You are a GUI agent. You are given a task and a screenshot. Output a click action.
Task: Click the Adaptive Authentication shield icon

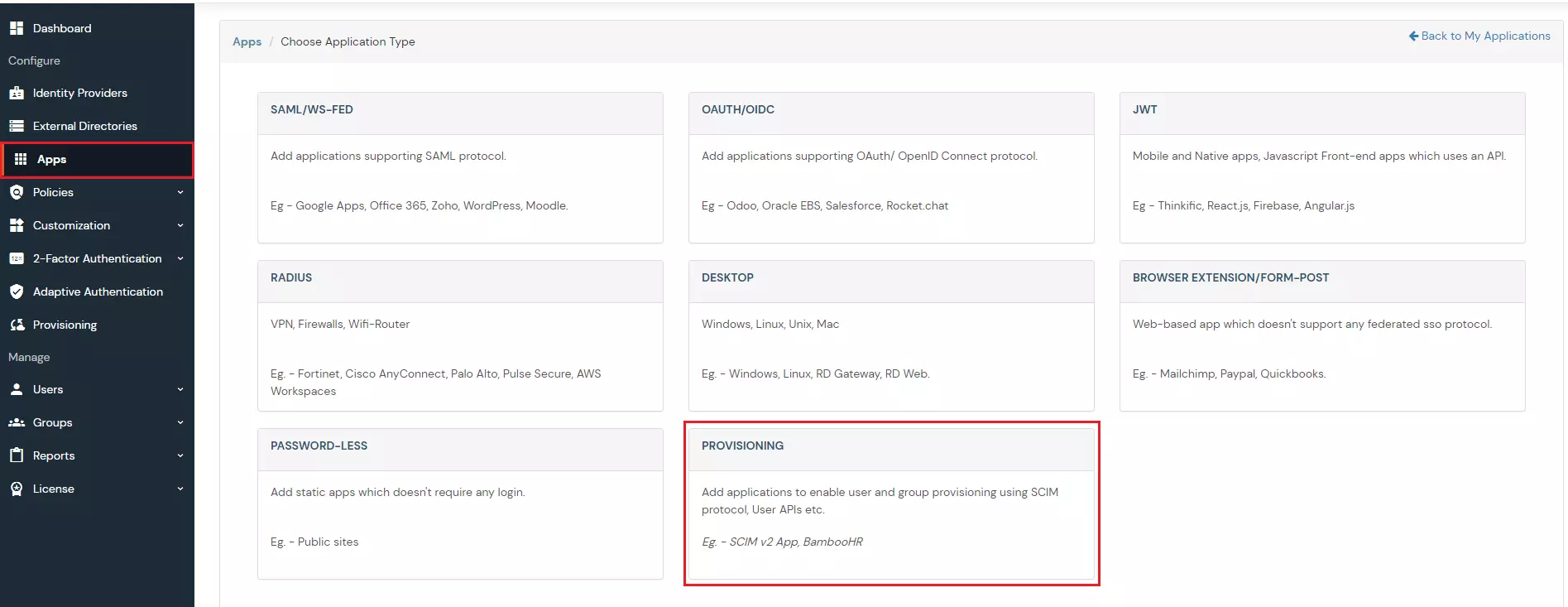click(x=17, y=291)
